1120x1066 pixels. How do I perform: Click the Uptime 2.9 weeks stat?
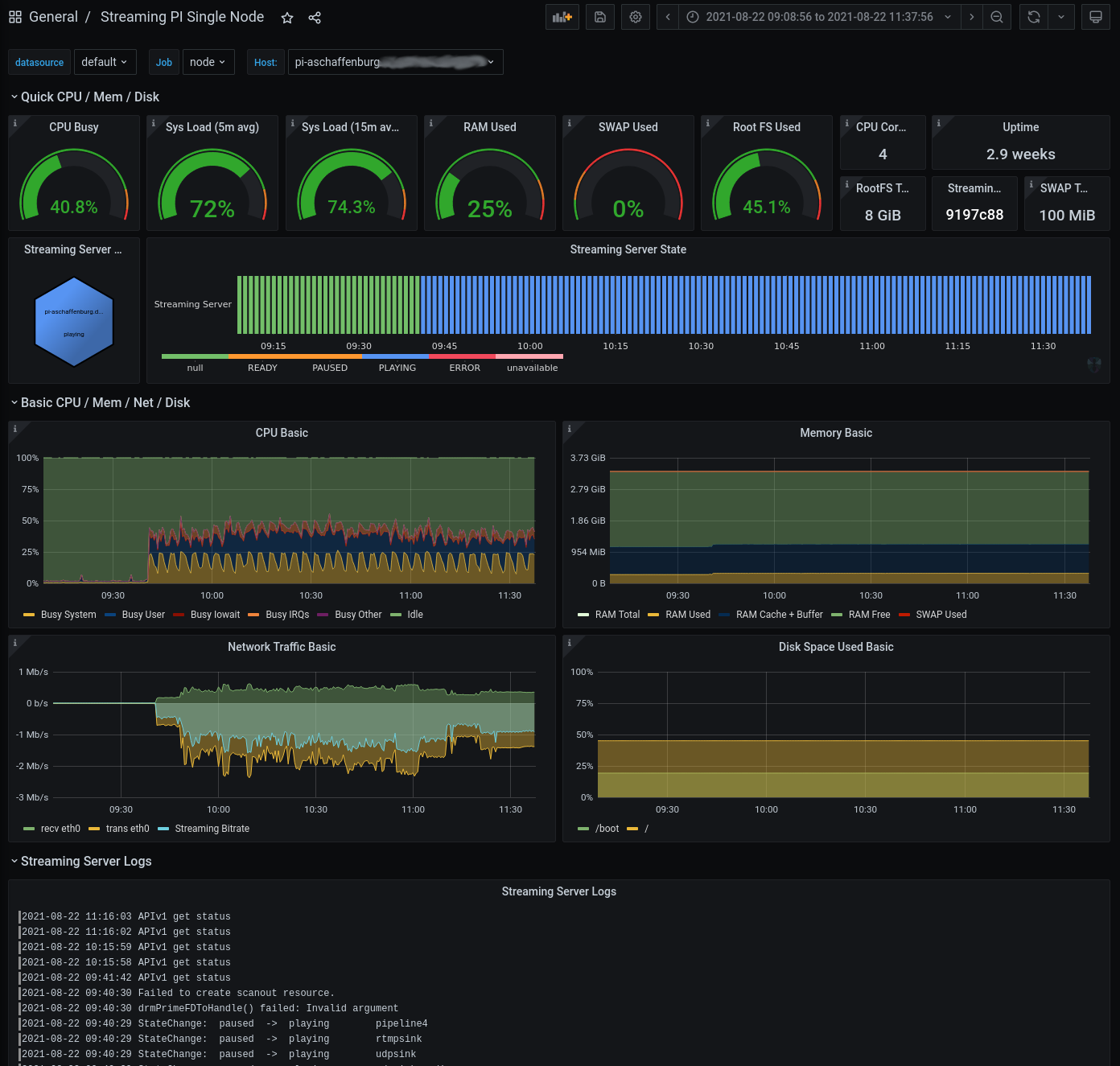[x=1020, y=154]
